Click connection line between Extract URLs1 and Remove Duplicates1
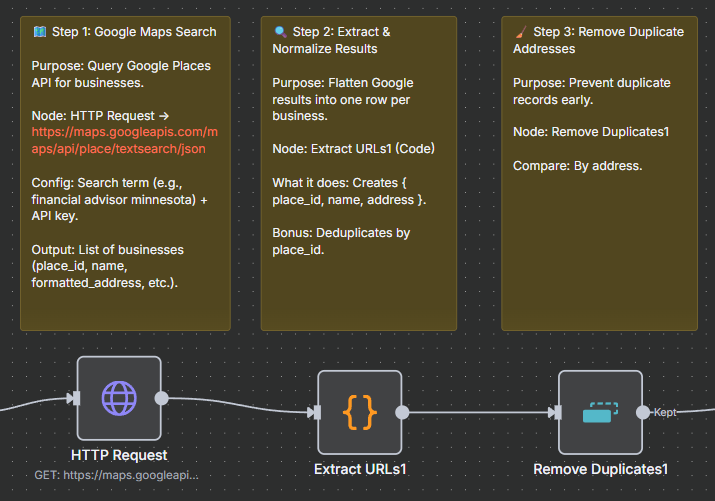Image resolution: width=715 pixels, height=501 pixels. tap(479, 412)
